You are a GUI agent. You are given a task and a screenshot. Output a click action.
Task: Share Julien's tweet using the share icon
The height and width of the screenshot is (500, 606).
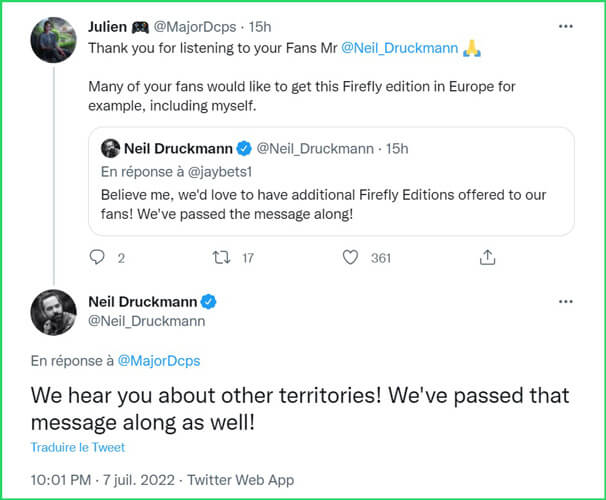pyautogui.click(x=487, y=258)
